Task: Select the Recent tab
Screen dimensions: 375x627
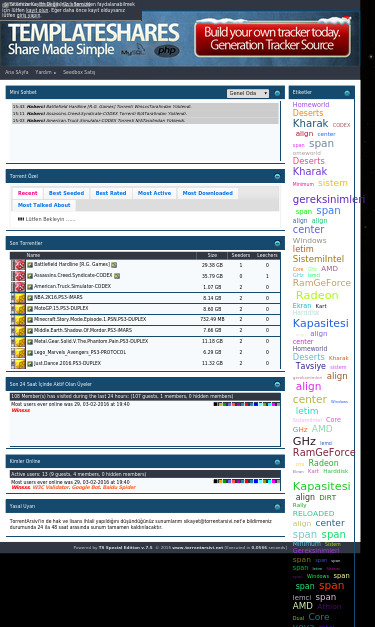Action: [27, 193]
